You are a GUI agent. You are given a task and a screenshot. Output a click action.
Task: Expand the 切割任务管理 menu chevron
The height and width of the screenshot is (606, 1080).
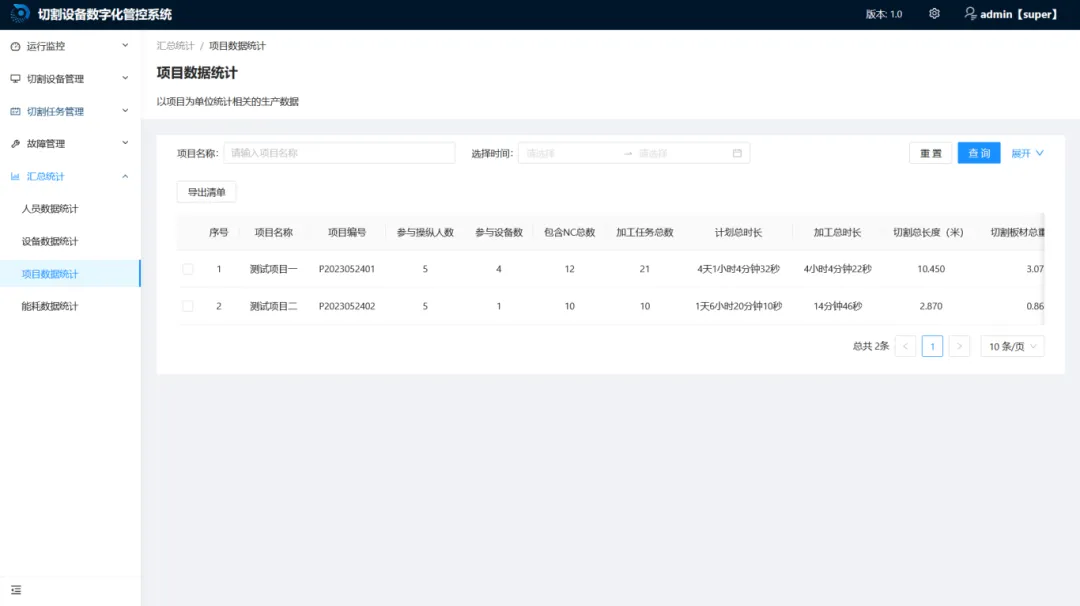(x=125, y=111)
